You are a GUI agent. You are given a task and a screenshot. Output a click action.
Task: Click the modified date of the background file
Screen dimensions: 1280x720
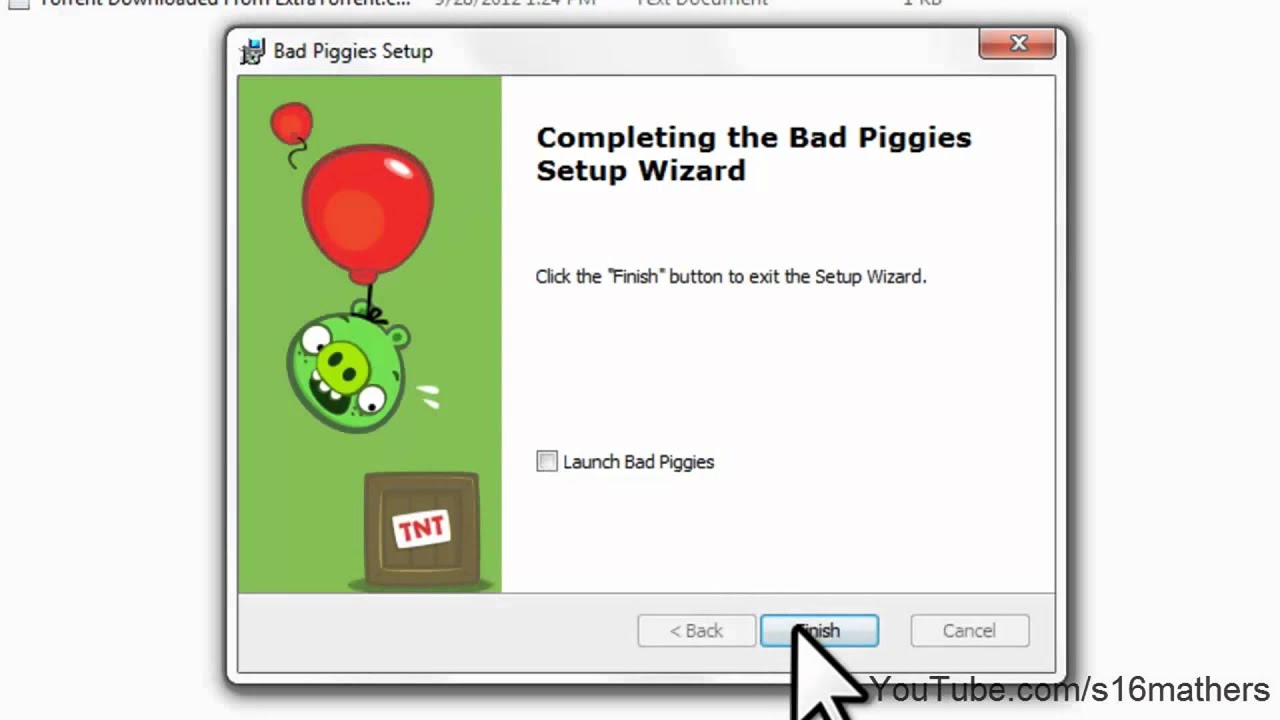pos(515,3)
